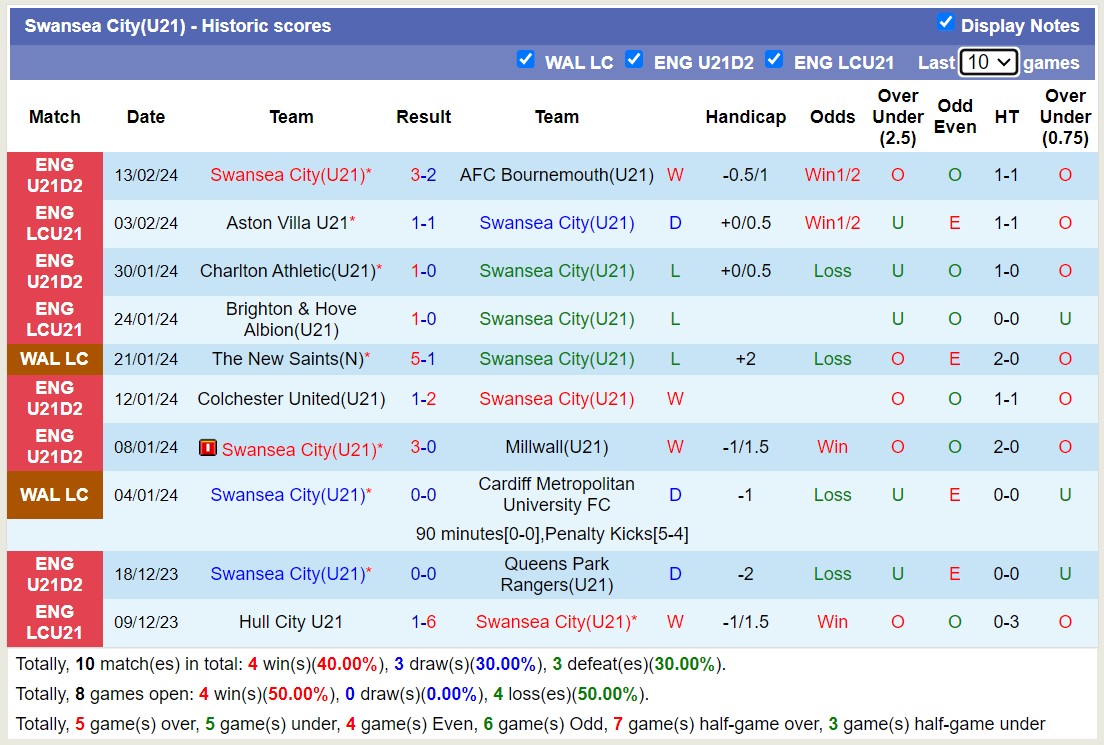Select the WAL LC league cell dated 21/01/24
The width and height of the screenshot is (1104, 745).
(55, 359)
